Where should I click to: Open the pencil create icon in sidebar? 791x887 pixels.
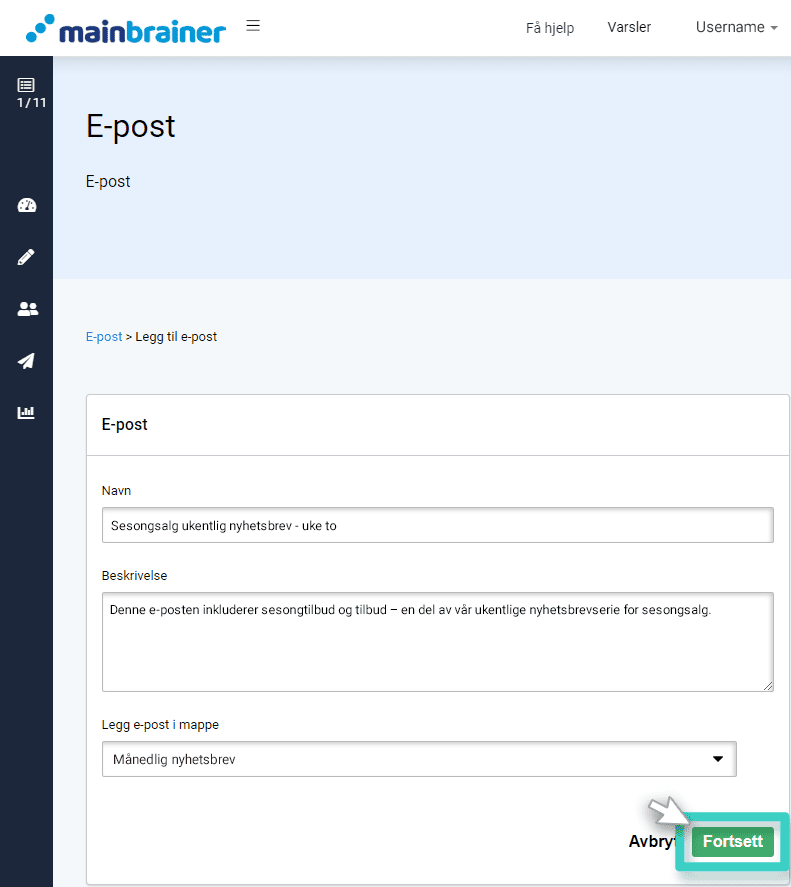pyautogui.click(x=26, y=257)
